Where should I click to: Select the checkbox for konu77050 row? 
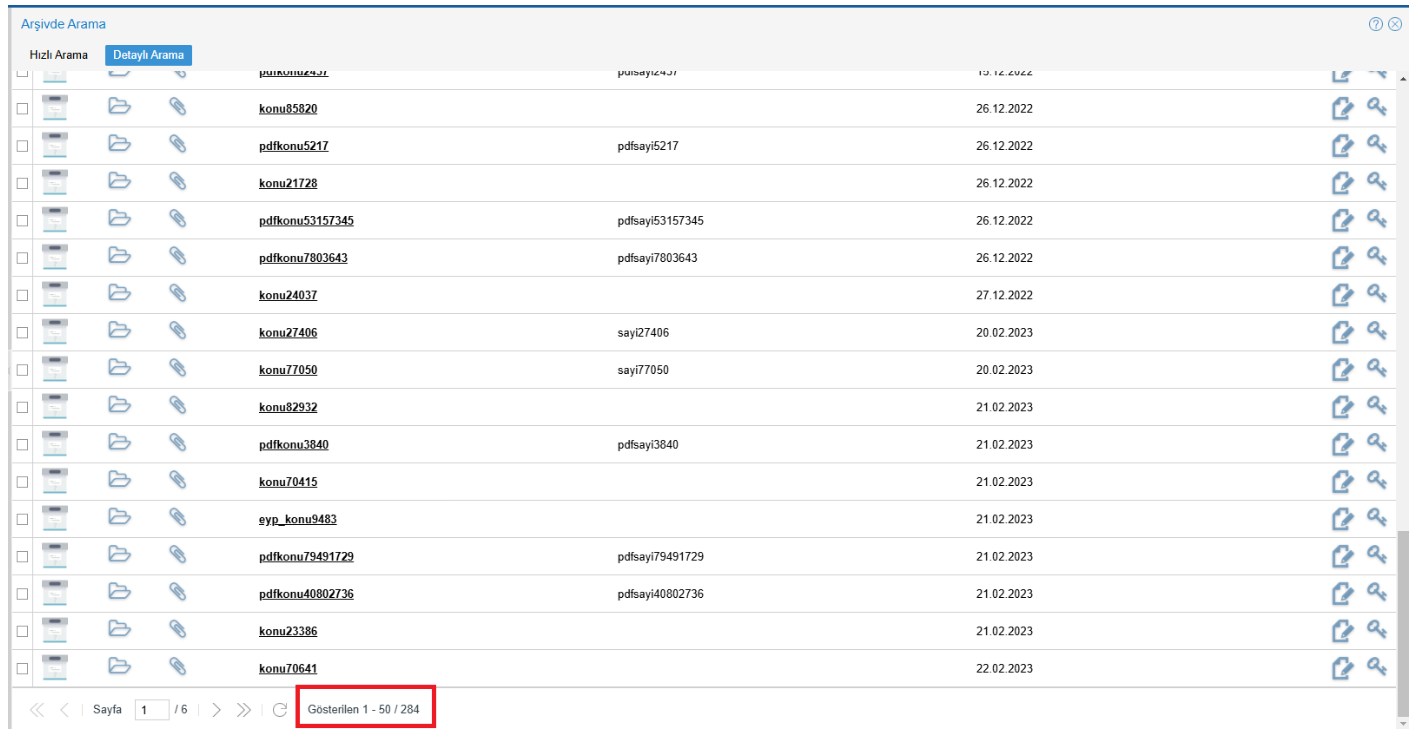point(22,370)
